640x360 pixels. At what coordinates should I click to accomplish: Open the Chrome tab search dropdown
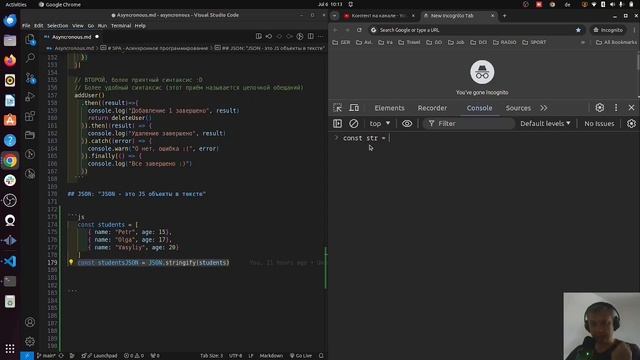pos(335,16)
